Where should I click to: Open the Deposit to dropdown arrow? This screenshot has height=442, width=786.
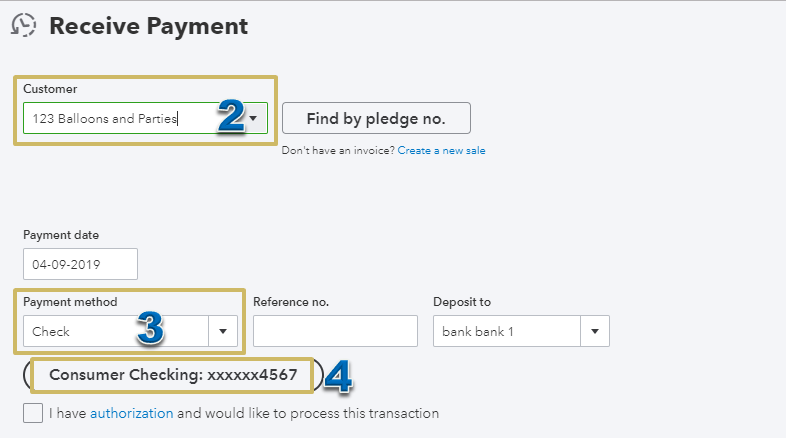tap(594, 331)
